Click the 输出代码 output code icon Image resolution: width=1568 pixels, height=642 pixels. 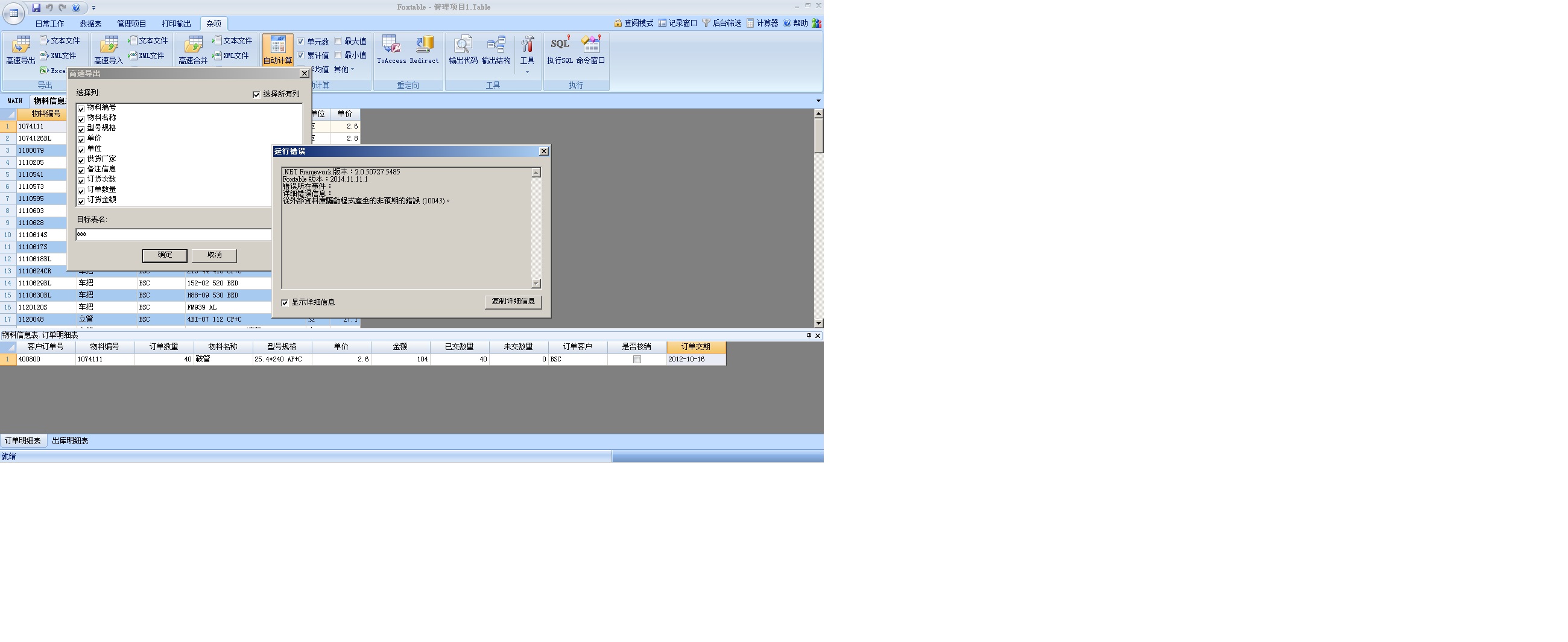463,49
